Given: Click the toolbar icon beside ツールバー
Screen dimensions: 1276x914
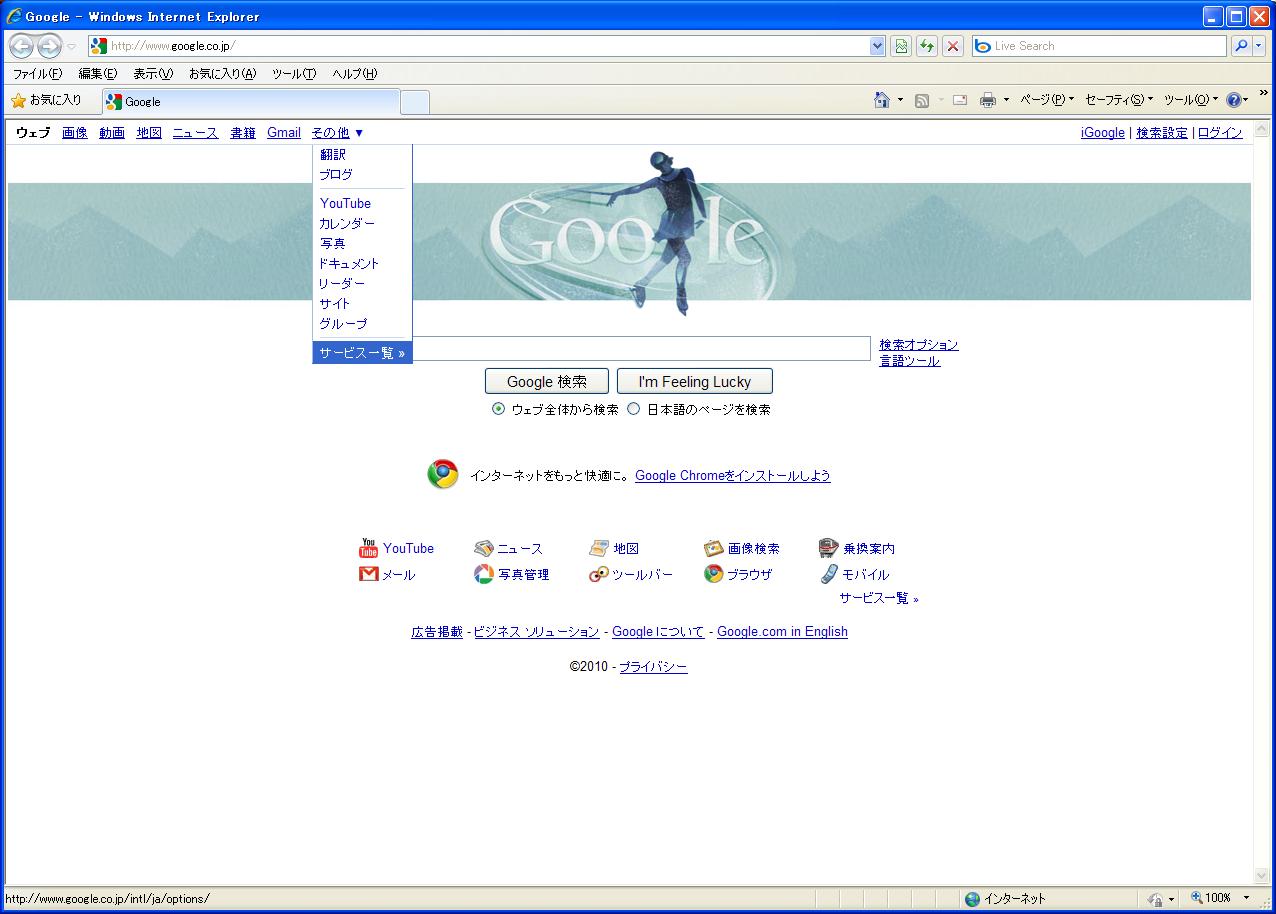Looking at the screenshot, I should (x=599, y=574).
